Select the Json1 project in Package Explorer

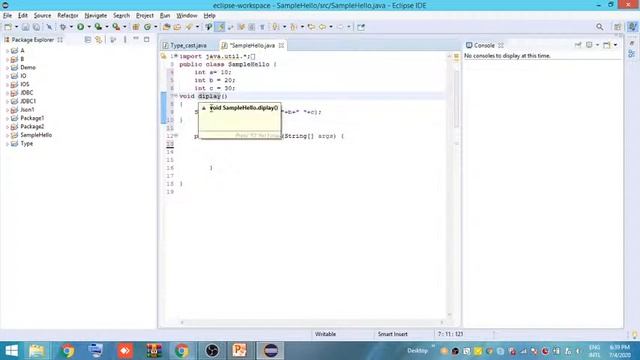coord(27,110)
